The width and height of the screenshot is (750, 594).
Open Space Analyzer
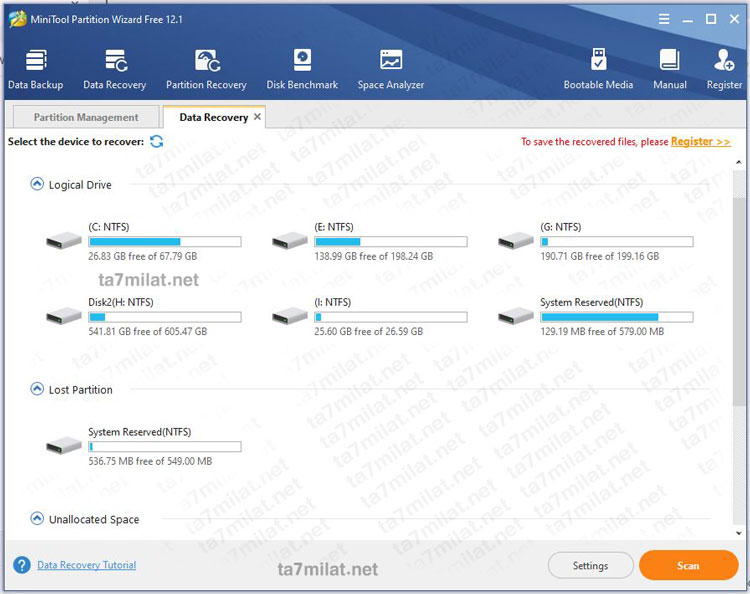pos(390,69)
